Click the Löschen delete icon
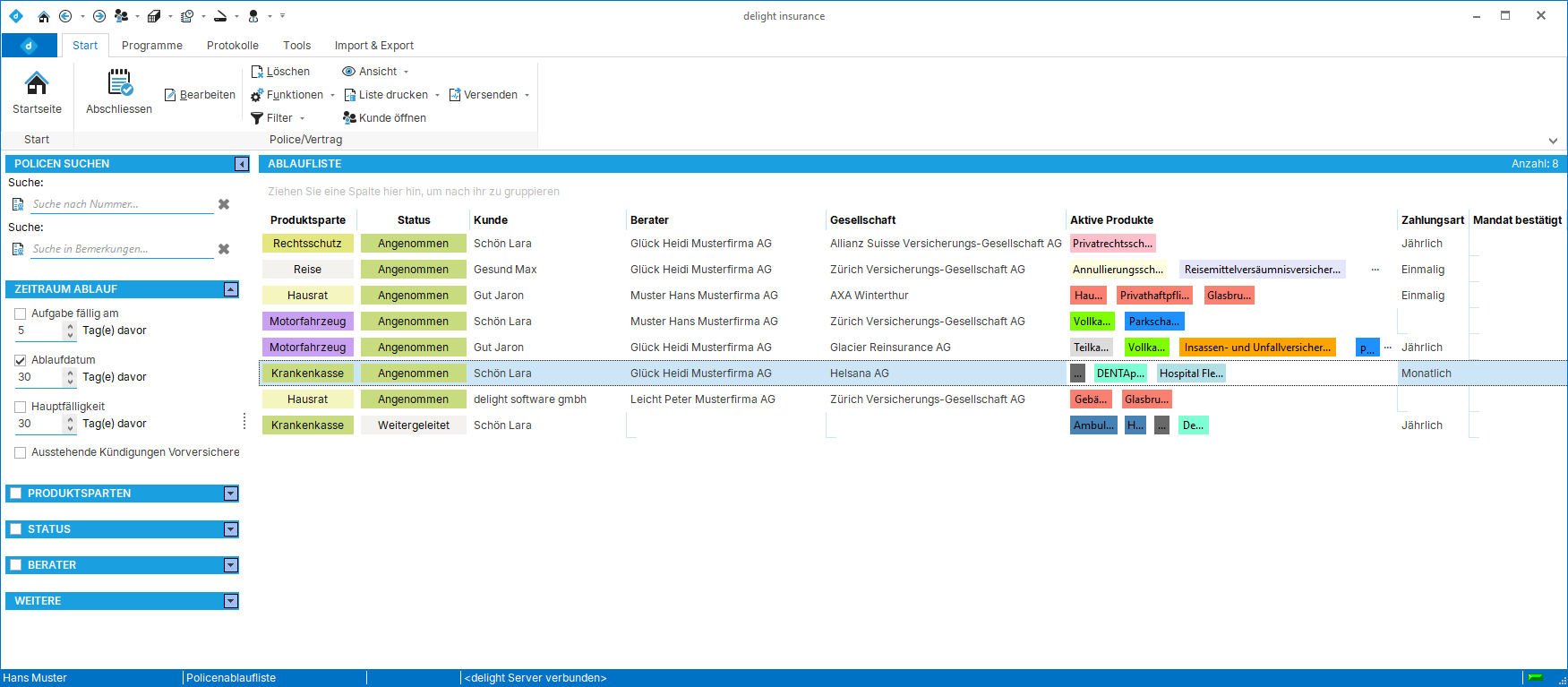 (x=257, y=72)
